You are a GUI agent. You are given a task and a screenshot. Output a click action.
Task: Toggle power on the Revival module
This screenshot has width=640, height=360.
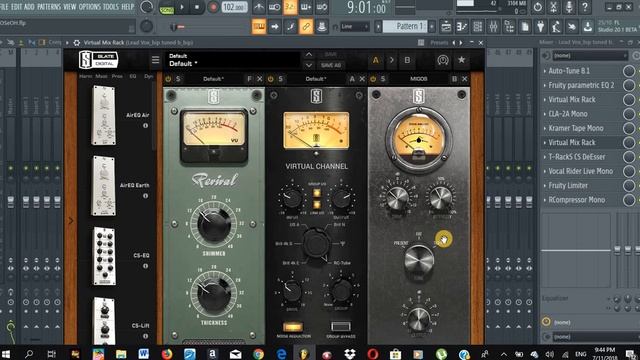(168, 79)
